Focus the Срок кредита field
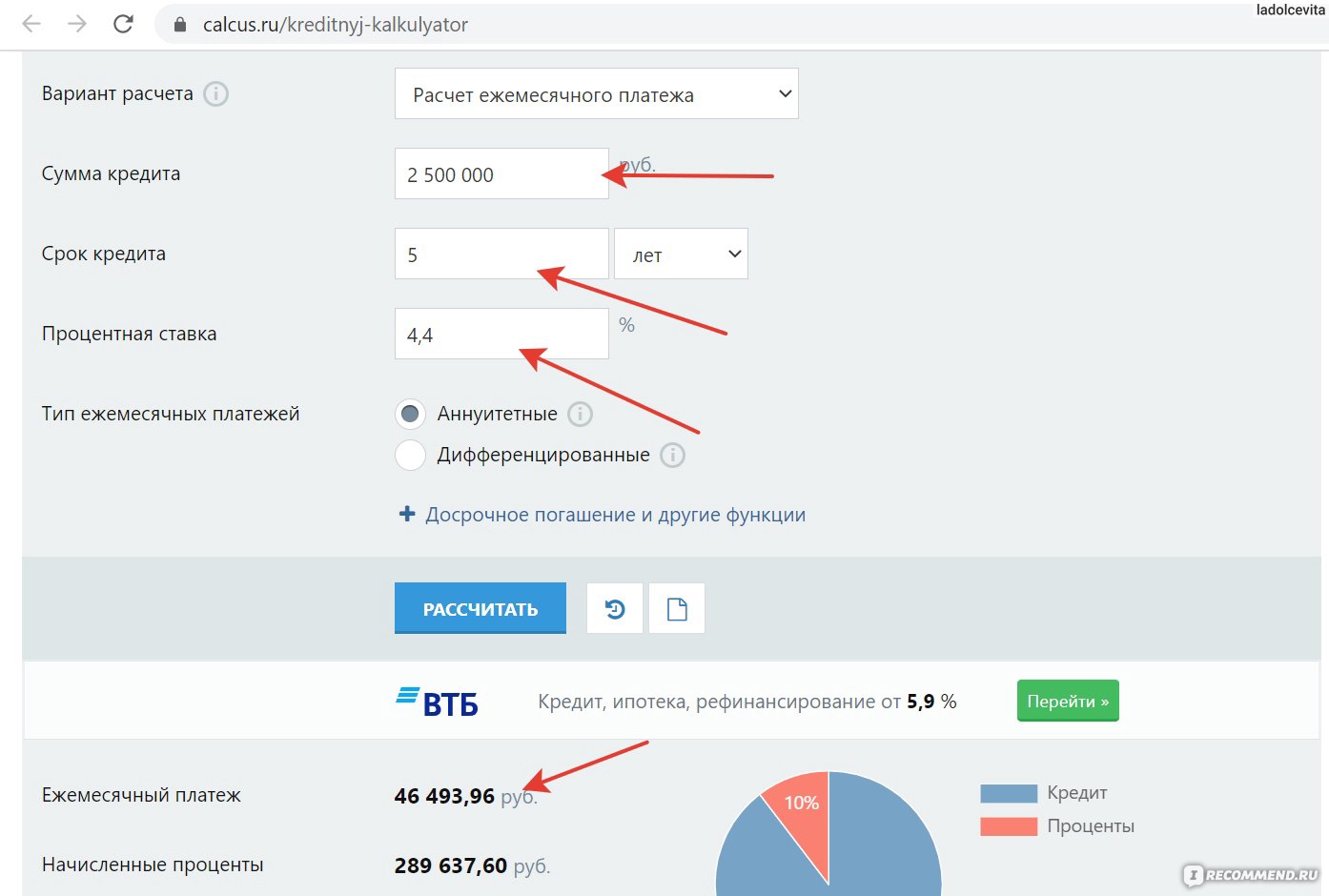Image resolution: width=1329 pixels, height=896 pixels. (501, 254)
